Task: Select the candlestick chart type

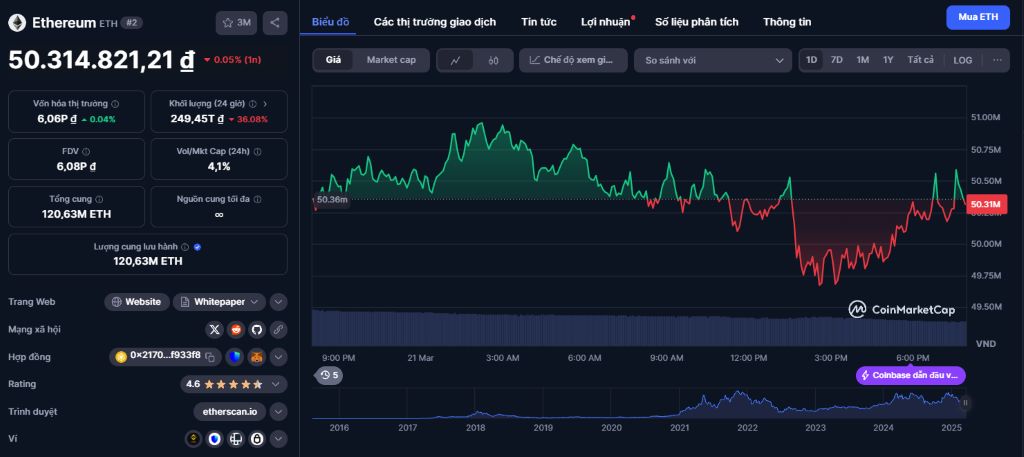Action: pos(493,60)
